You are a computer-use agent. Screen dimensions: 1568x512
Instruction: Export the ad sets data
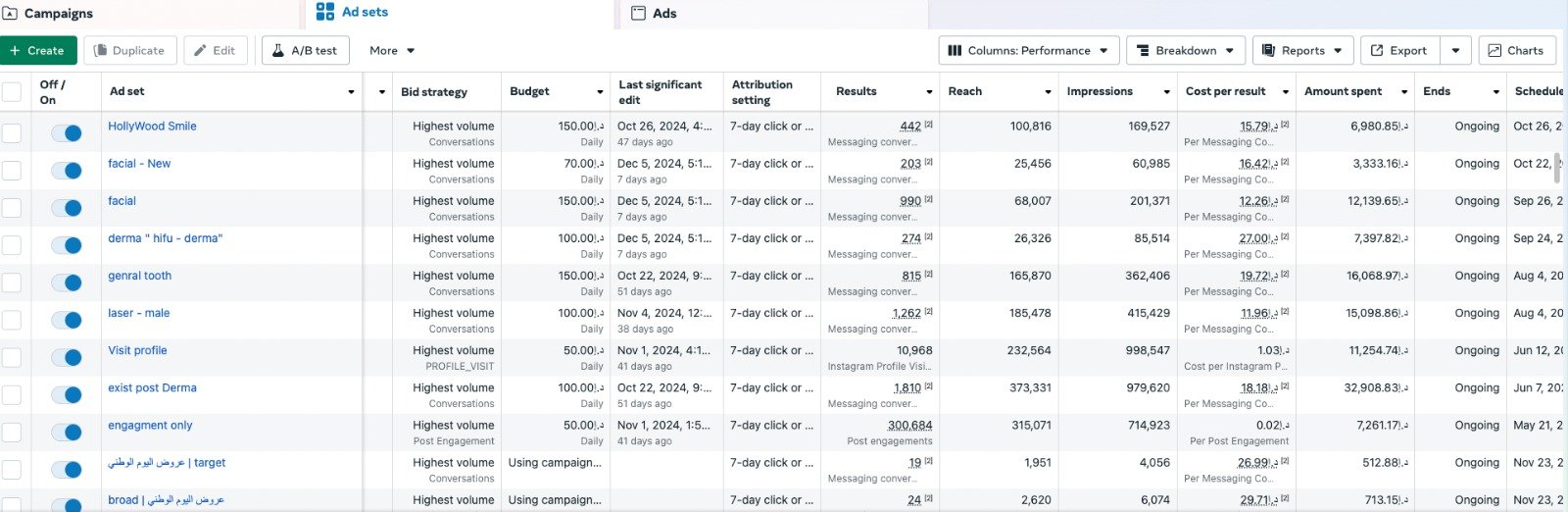pyautogui.click(x=1397, y=51)
